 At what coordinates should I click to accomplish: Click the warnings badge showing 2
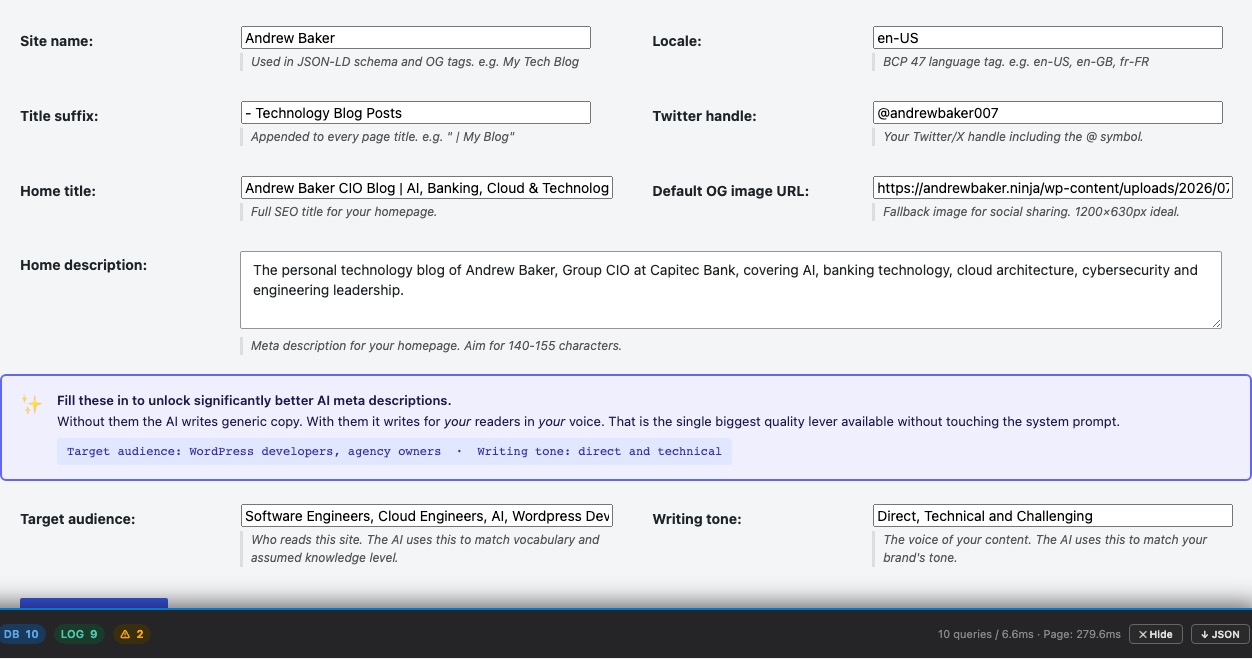[132, 634]
